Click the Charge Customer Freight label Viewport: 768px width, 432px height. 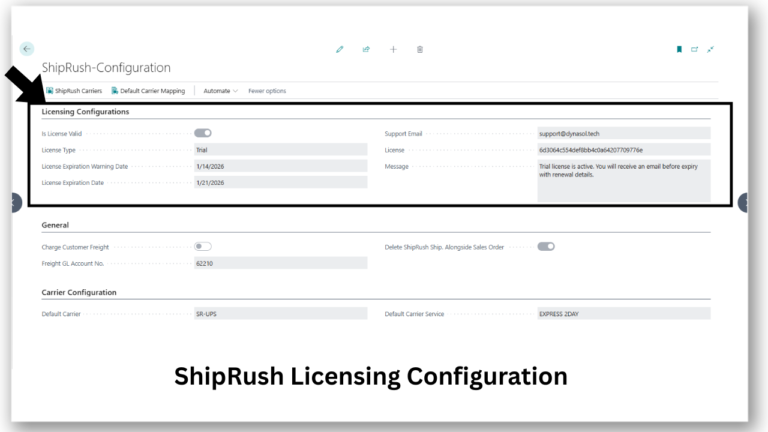(x=75, y=247)
